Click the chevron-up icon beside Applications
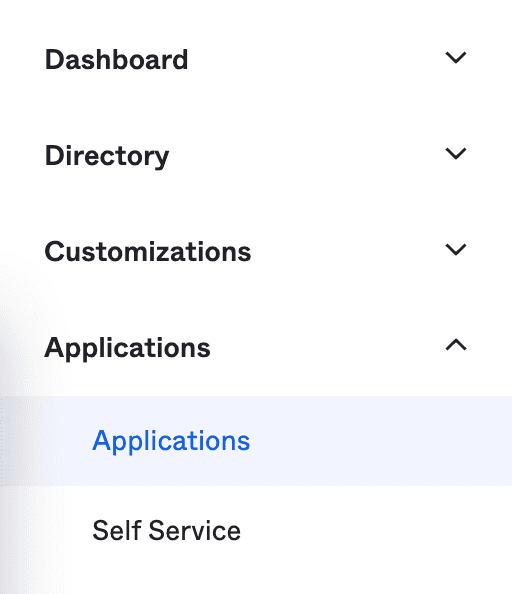The width and height of the screenshot is (512, 594). coord(456,345)
